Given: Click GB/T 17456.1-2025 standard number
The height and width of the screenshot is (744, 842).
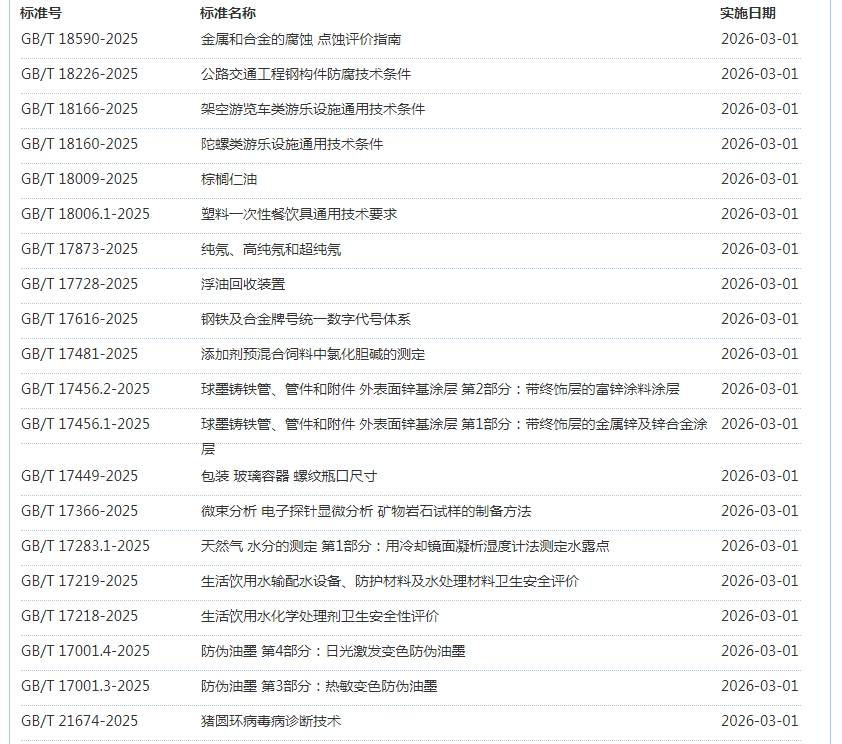Looking at the screenshot, I should click(85, 424).
